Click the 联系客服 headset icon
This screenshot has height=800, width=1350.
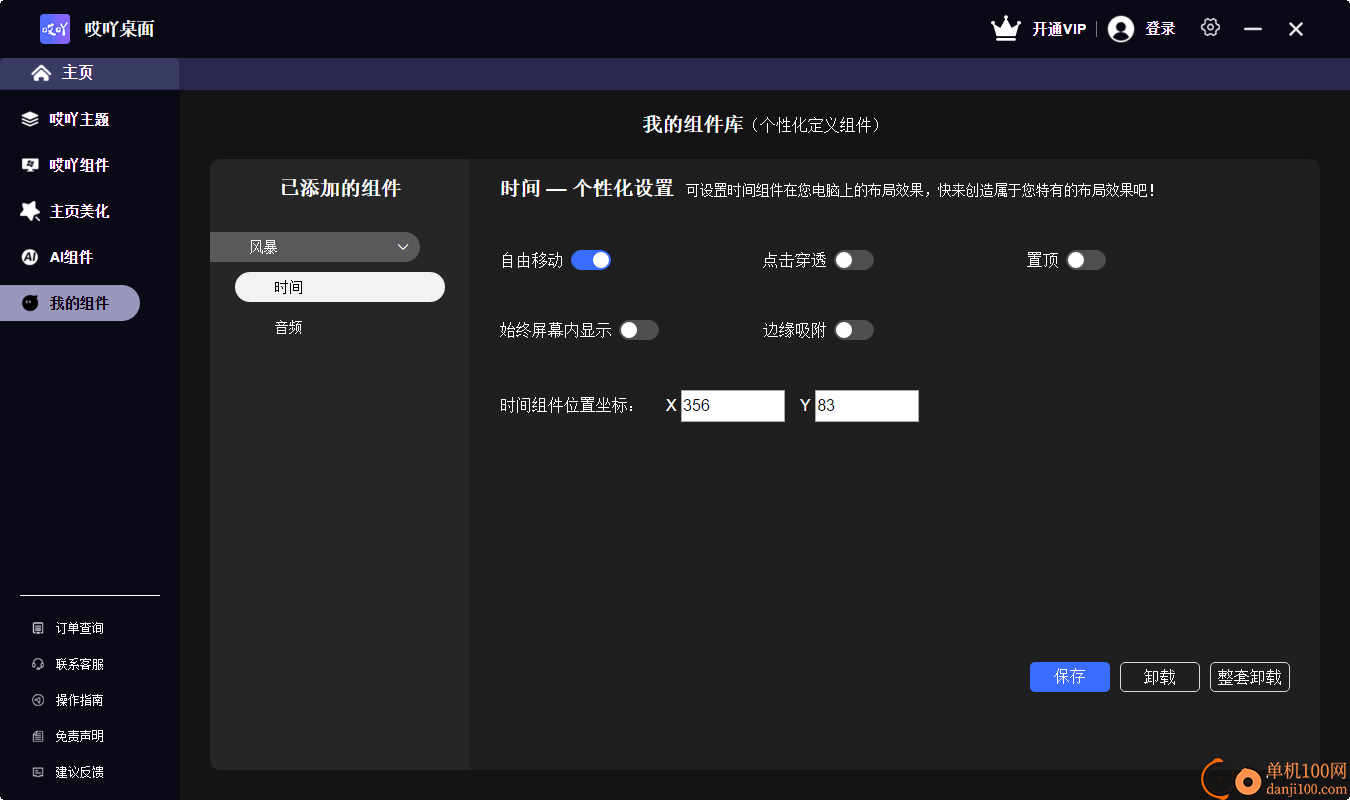(x=38, y=664)
